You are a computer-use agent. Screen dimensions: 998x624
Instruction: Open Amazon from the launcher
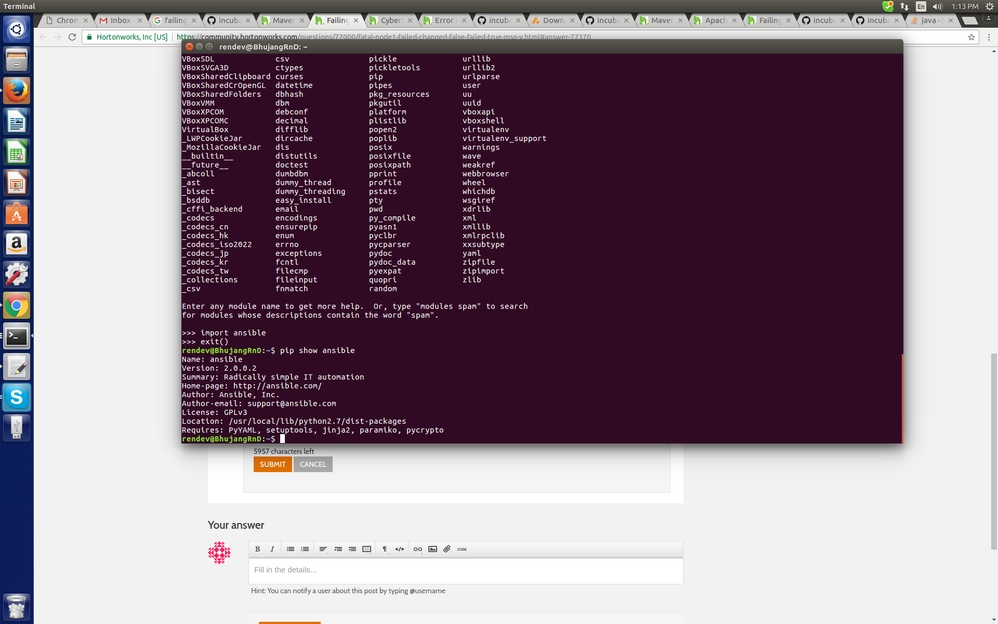pos(17,244)
